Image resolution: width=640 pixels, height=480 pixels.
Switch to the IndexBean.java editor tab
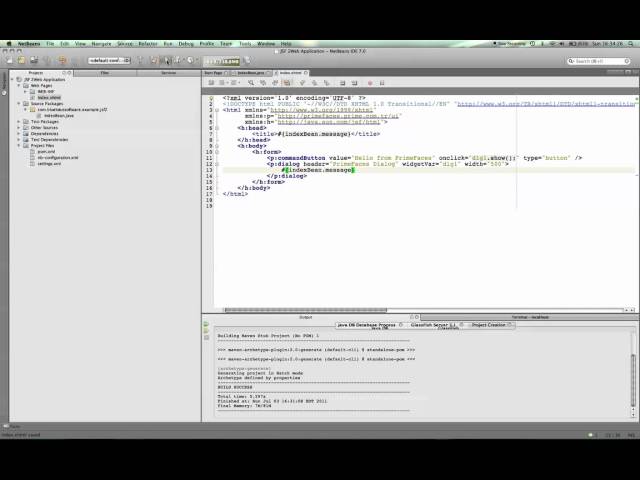tap(251, 73)
